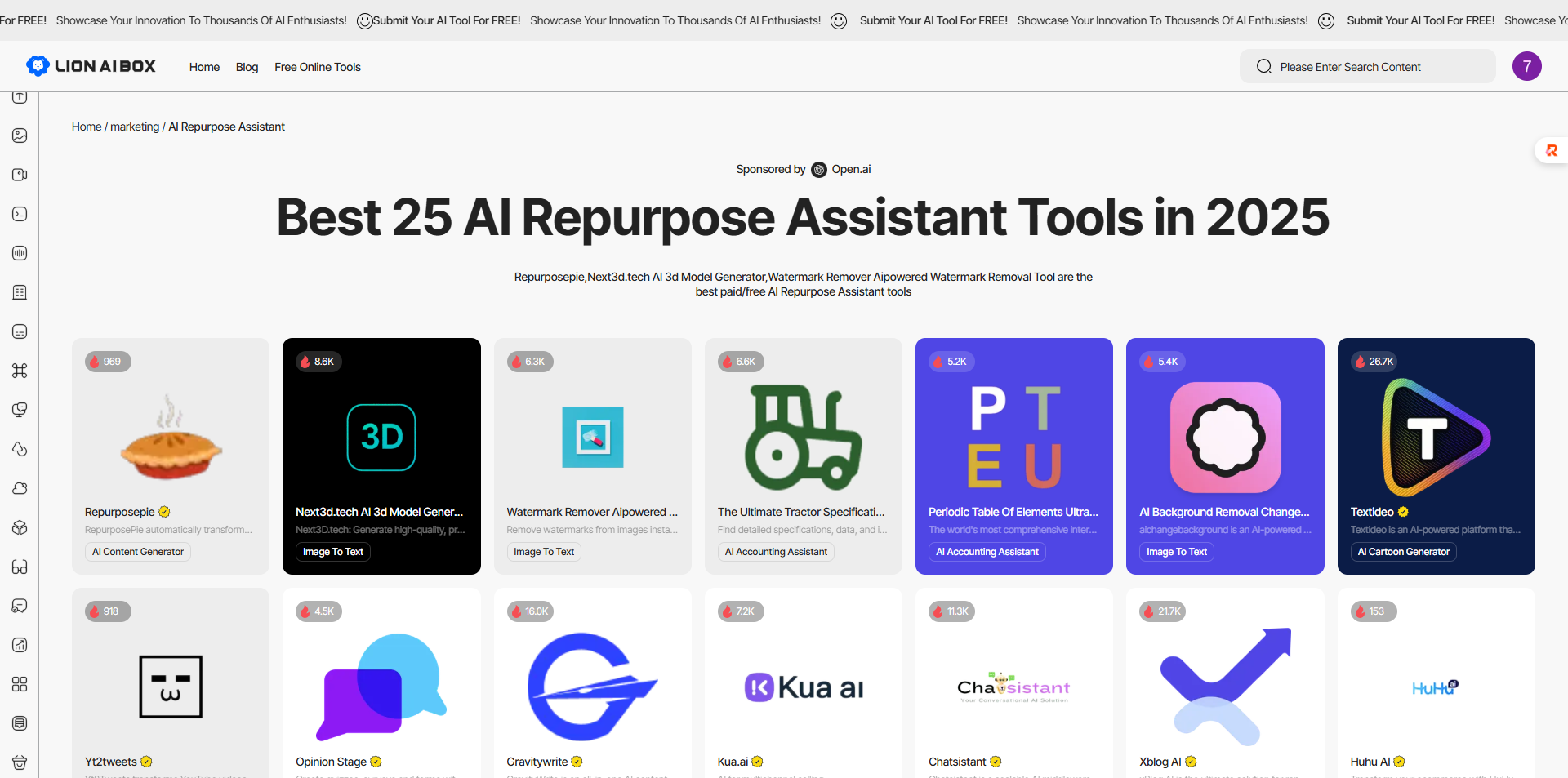This screenshot has width=1568, height=778.
Task: Open the HuHu logo thumbnail
Action: [x=1436, y=687]
